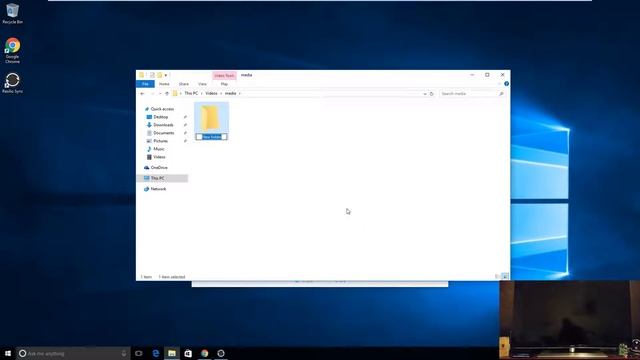Click the Cortana Ask me anything box
Viewport: 640px width, 360px height.
tap(73, 353)
